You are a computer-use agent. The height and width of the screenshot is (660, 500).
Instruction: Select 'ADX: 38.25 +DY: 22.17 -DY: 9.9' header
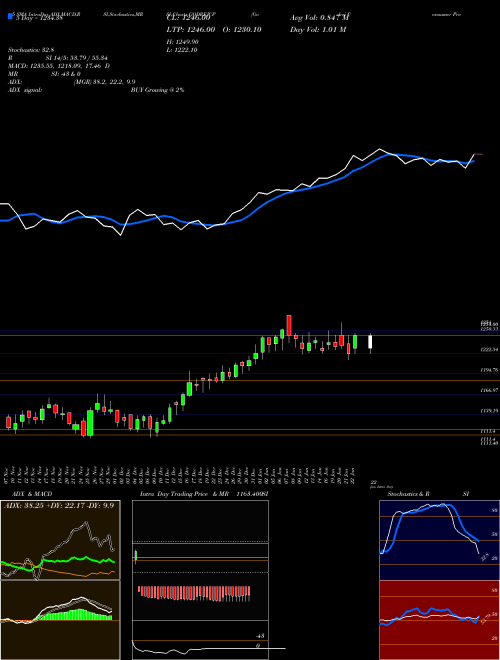(x=59, y=505)
